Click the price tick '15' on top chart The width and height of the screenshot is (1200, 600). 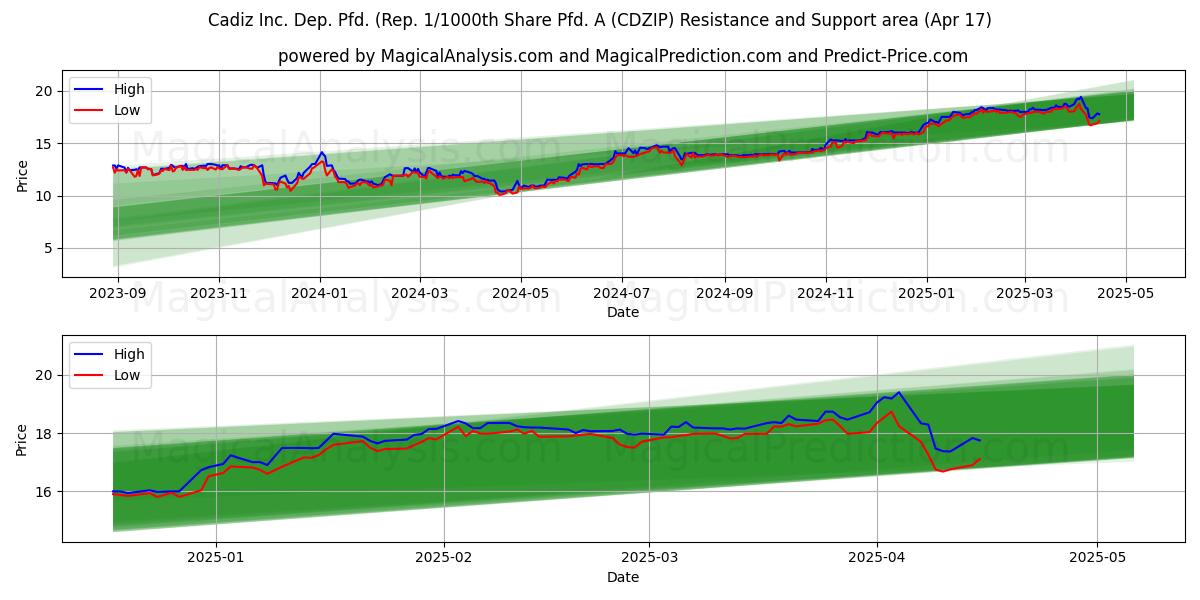click(x=45, y=144)
